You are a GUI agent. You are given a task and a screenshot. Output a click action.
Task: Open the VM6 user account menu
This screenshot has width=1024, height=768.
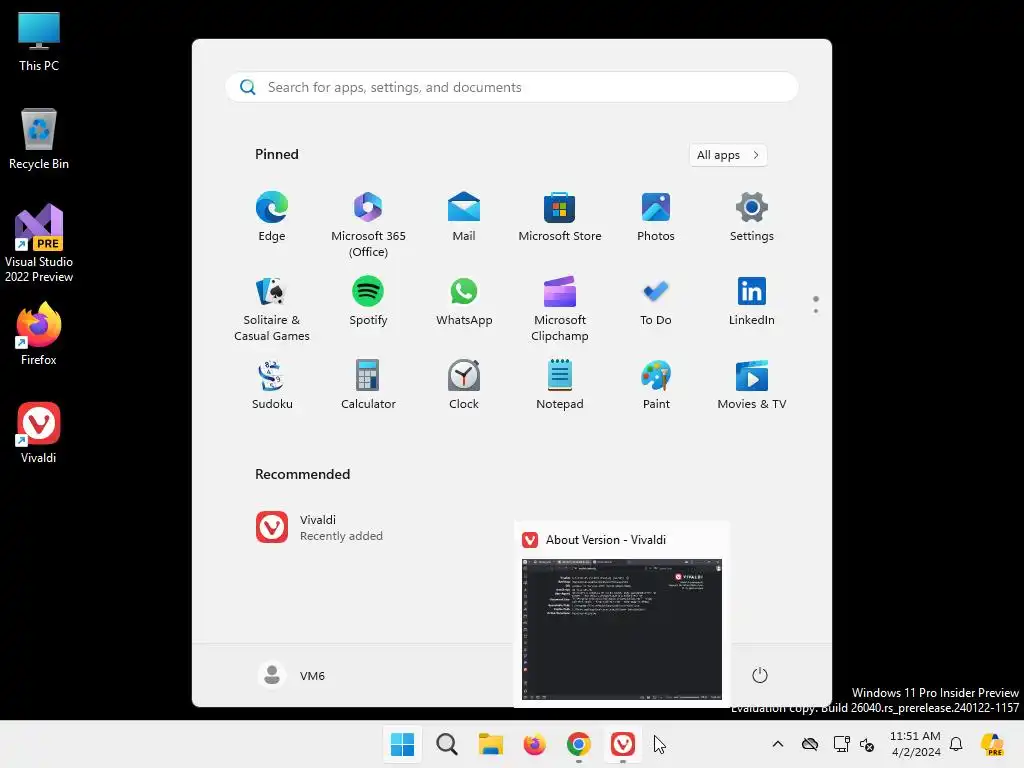292,675
